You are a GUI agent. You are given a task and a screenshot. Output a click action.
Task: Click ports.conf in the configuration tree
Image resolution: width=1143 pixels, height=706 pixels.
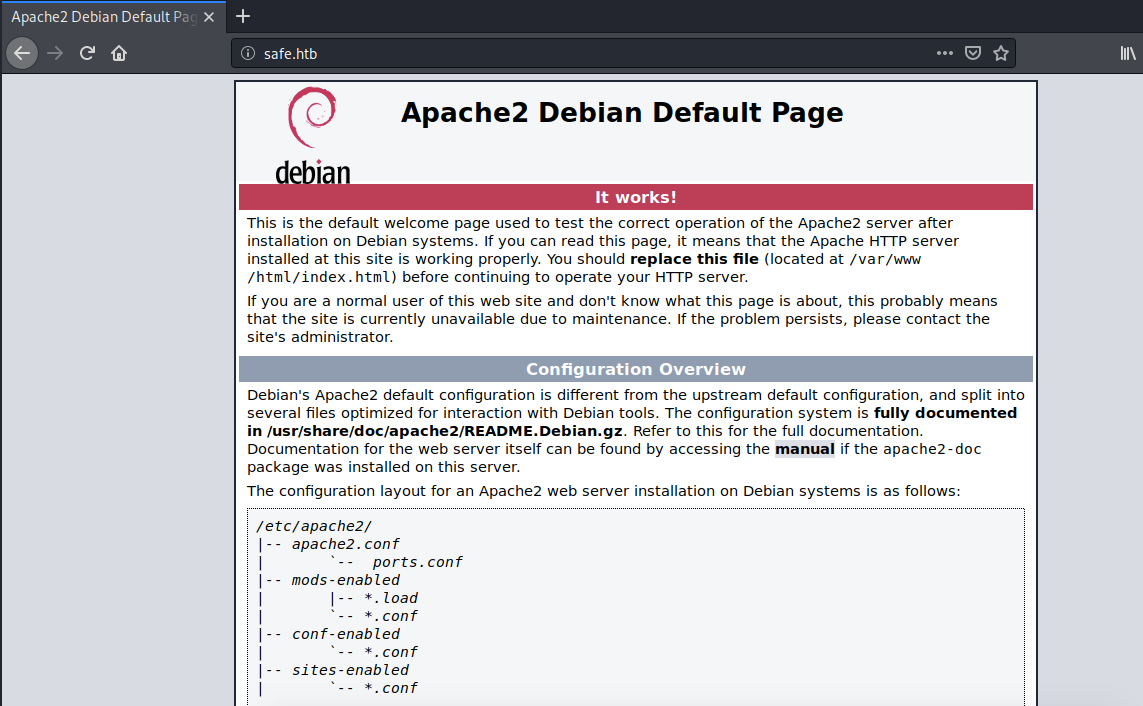417,562
